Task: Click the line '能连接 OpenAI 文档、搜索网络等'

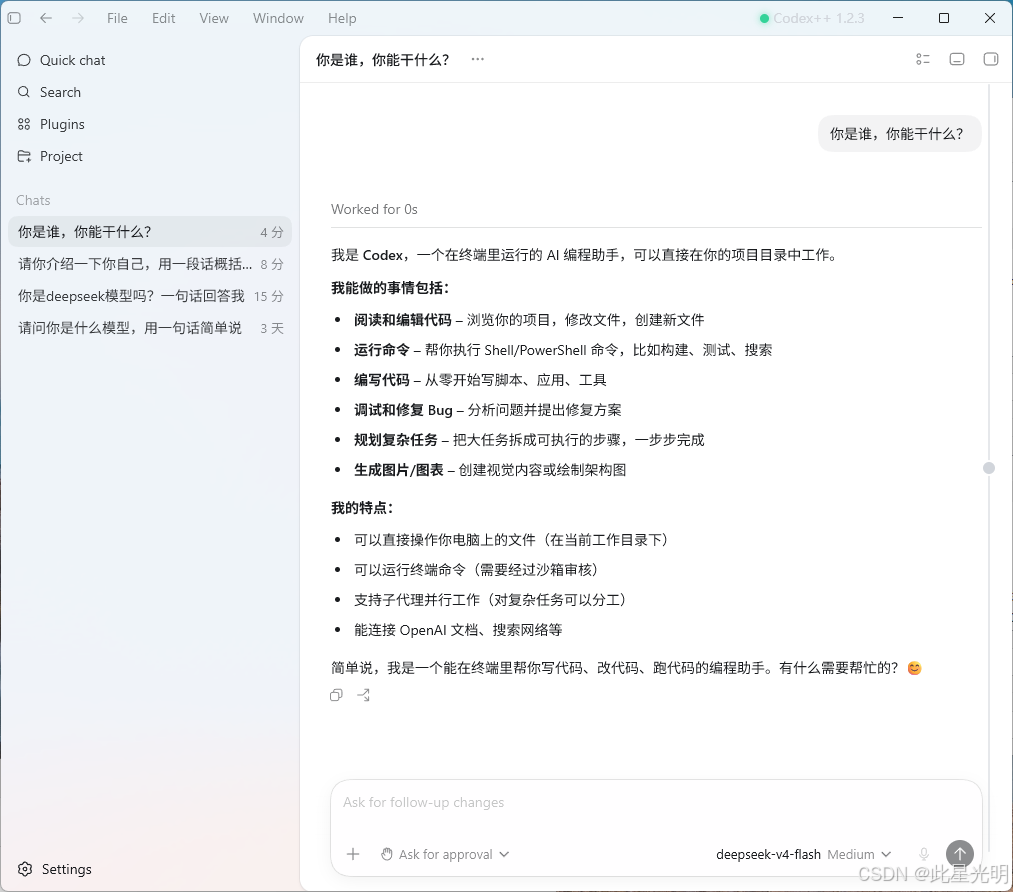Action: [458, 630]
